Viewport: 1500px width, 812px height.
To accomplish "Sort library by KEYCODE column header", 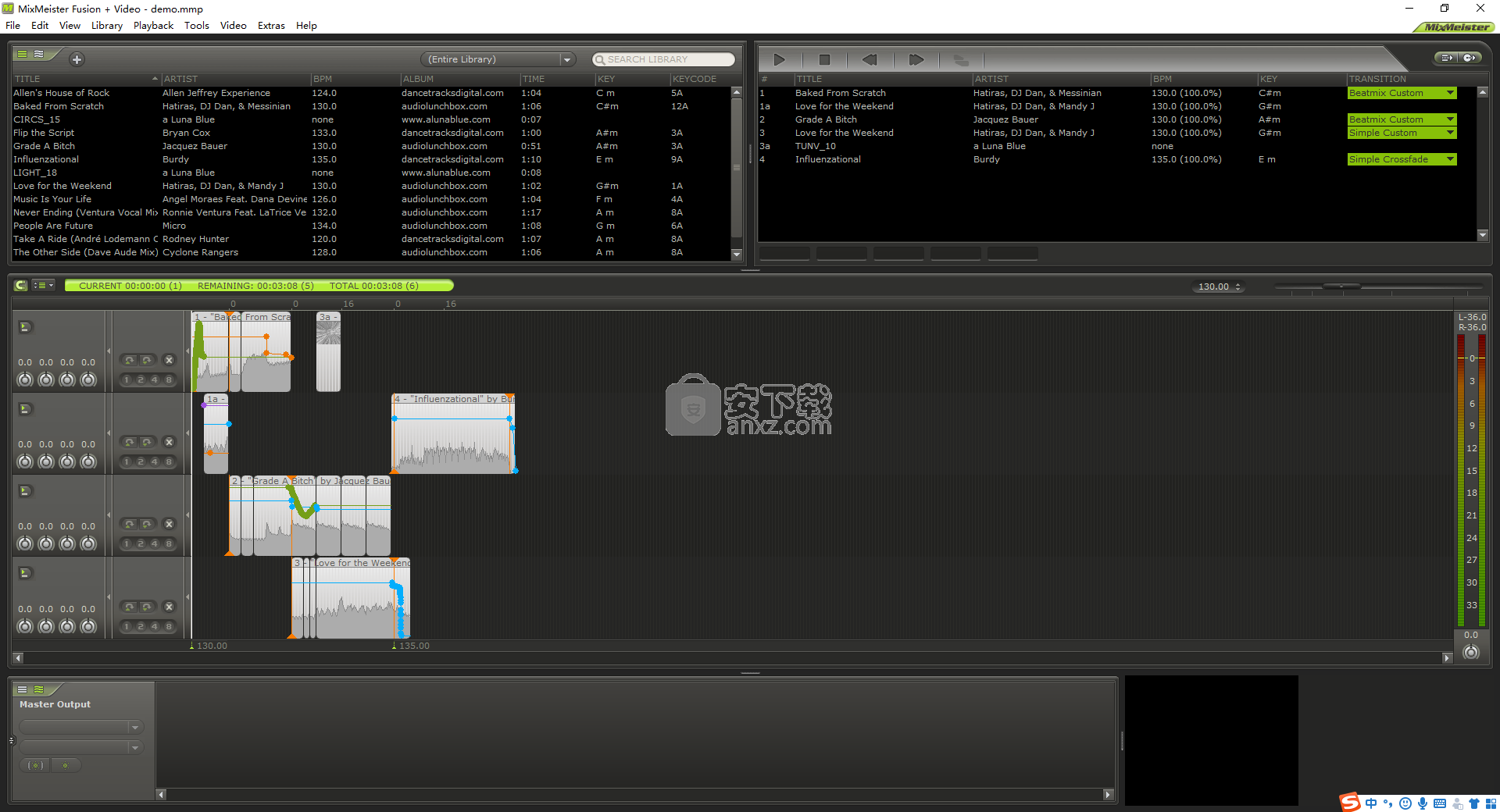I will coord(700,79).
